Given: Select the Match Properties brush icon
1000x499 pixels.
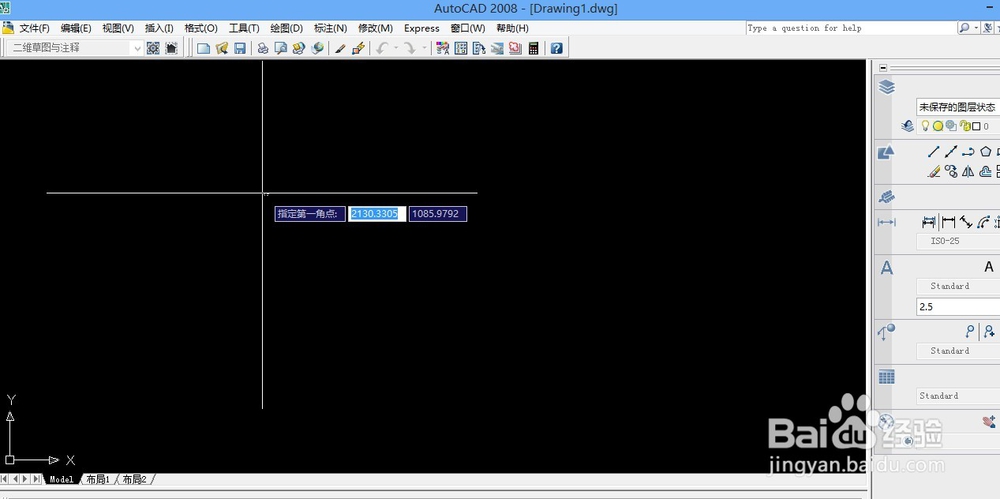Looking at the screenshot, I should coord(340,48).
